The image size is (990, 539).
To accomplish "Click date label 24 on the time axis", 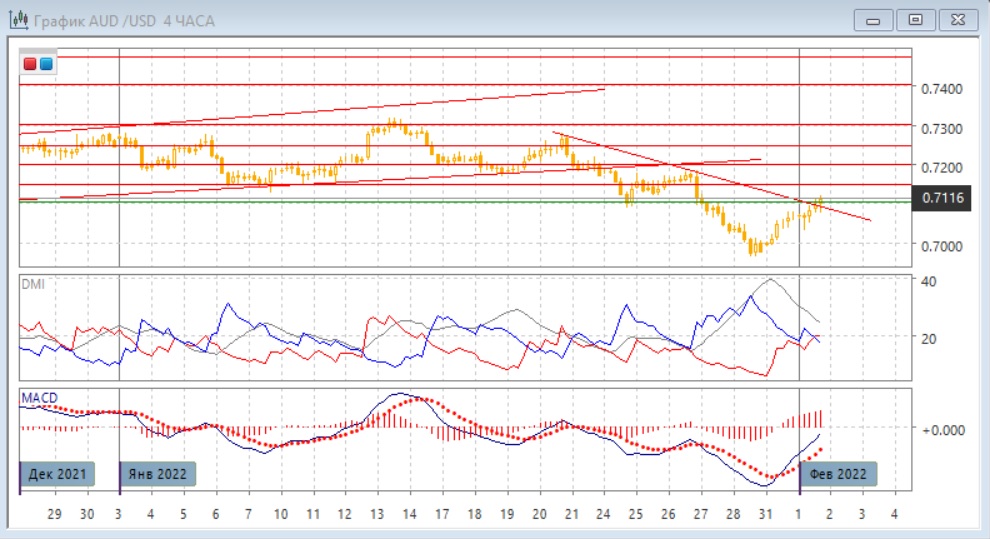I will tap(603, 514).
